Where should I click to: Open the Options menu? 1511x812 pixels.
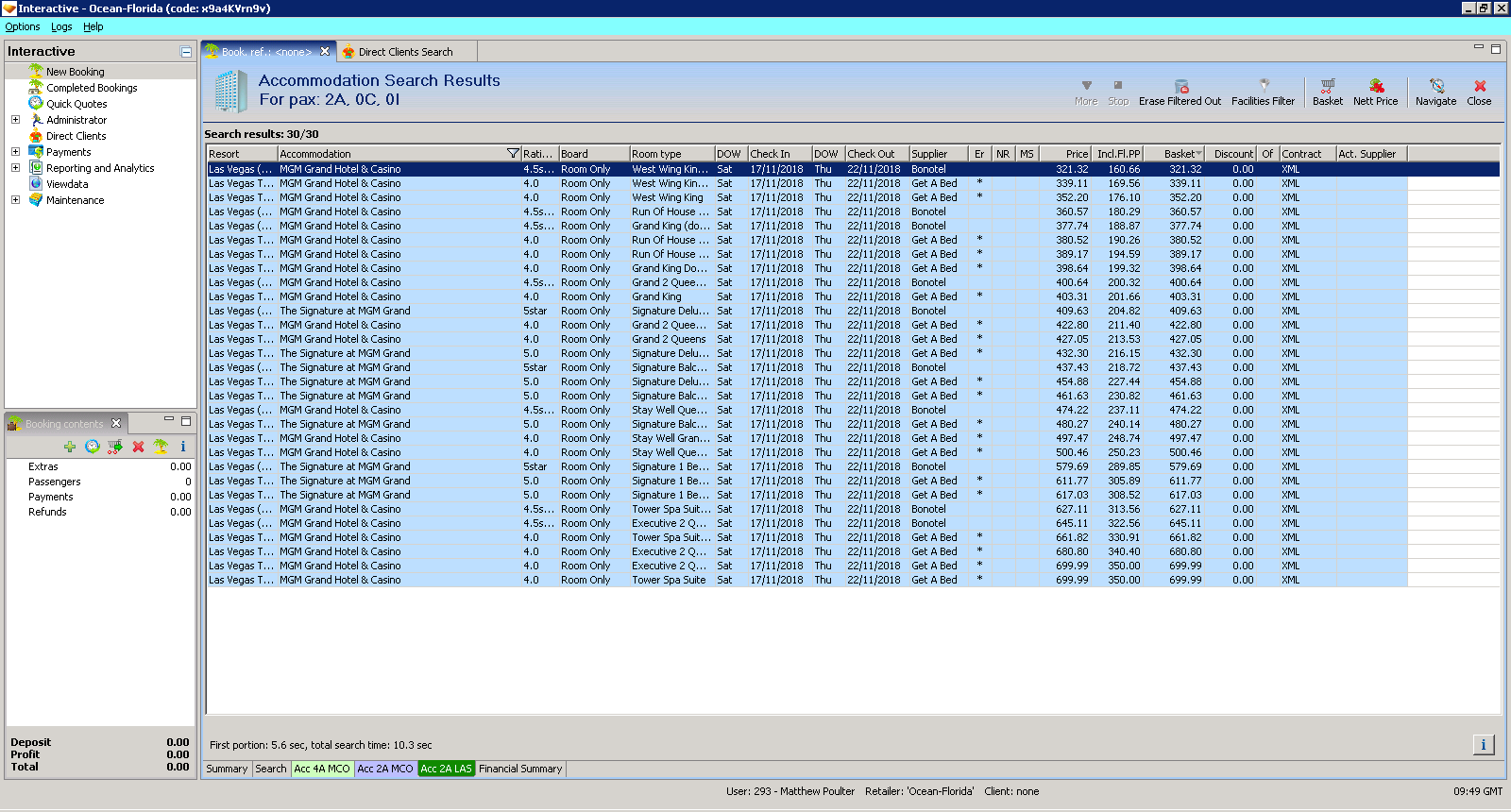pos(23,27)
